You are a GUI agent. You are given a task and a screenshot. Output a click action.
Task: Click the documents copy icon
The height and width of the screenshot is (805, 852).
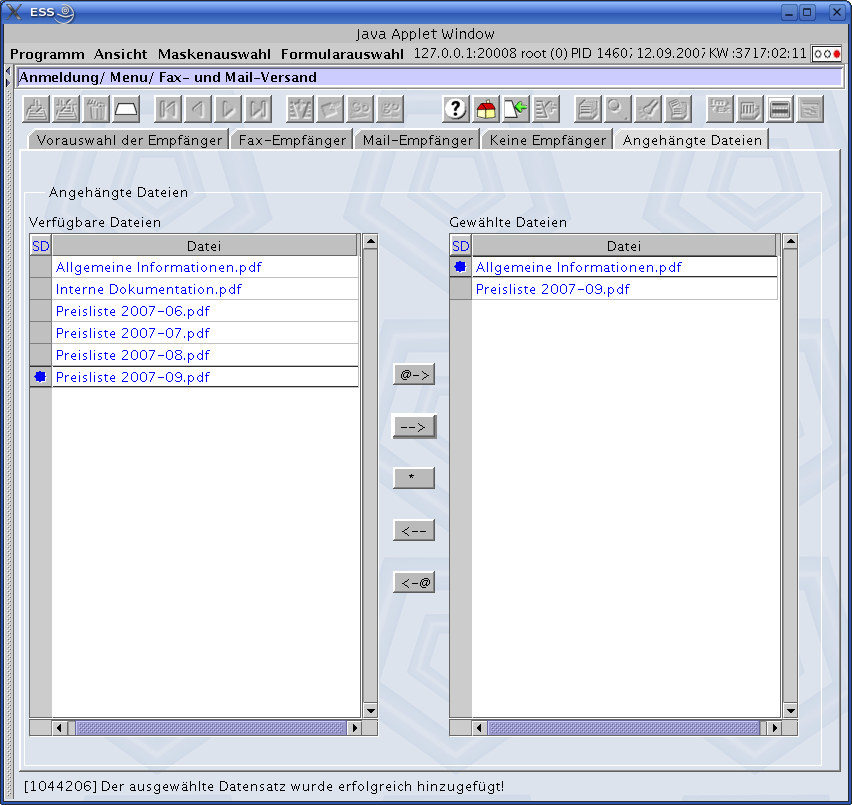[x=678, y=109]
